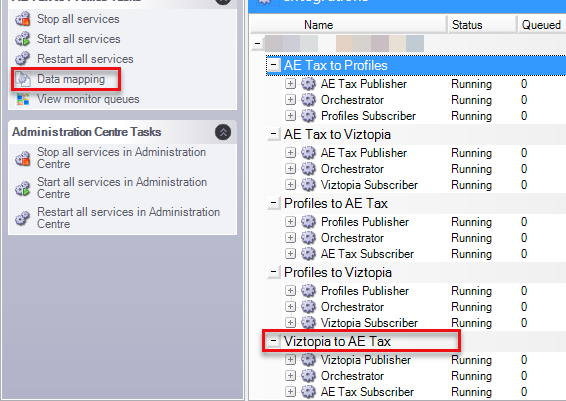The image size is (566, 401).
Task: Collapse the Viztopia to AE Tax group
Action: (x=274, y=341)
